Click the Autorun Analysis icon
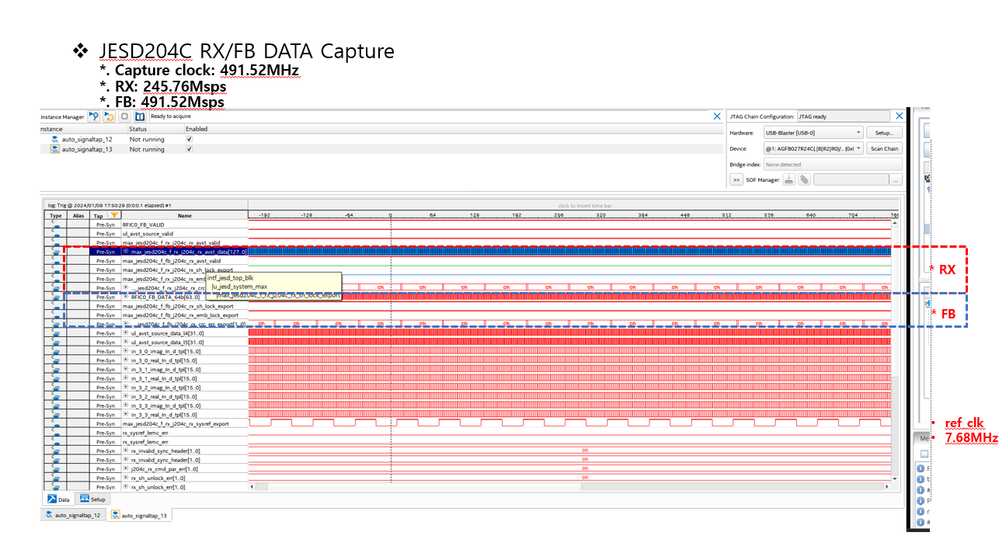Viewport: 999px width, 539px height. coord(110,116)
